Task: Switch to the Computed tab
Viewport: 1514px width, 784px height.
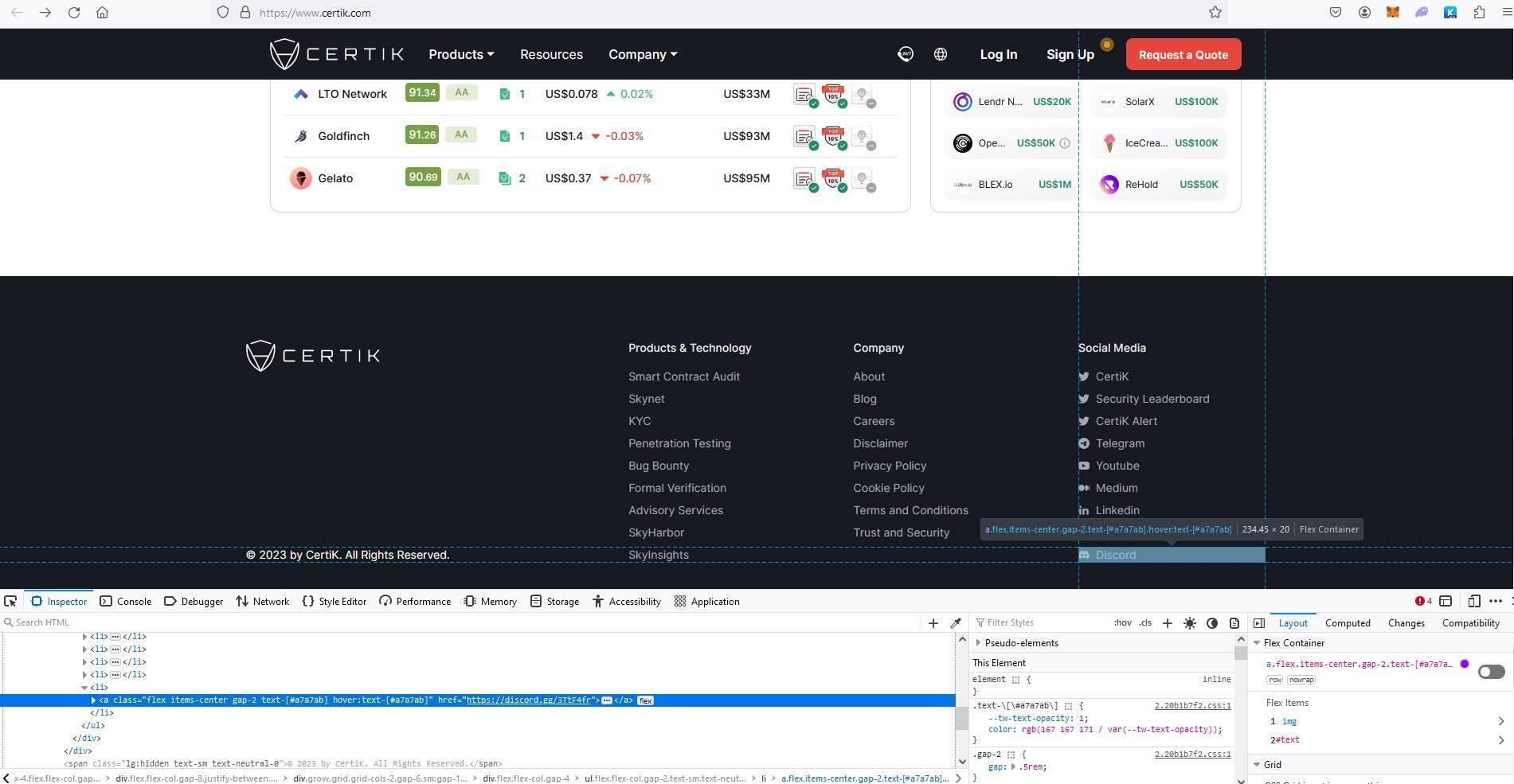Action: click(1348, 623)
